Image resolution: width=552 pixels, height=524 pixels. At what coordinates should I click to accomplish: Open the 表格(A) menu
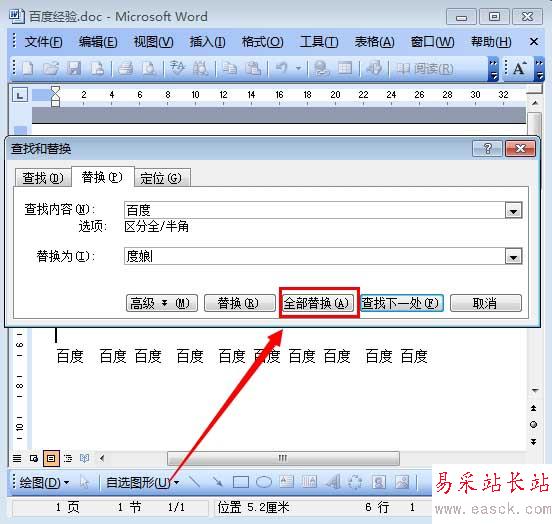(x=374, y=42)
